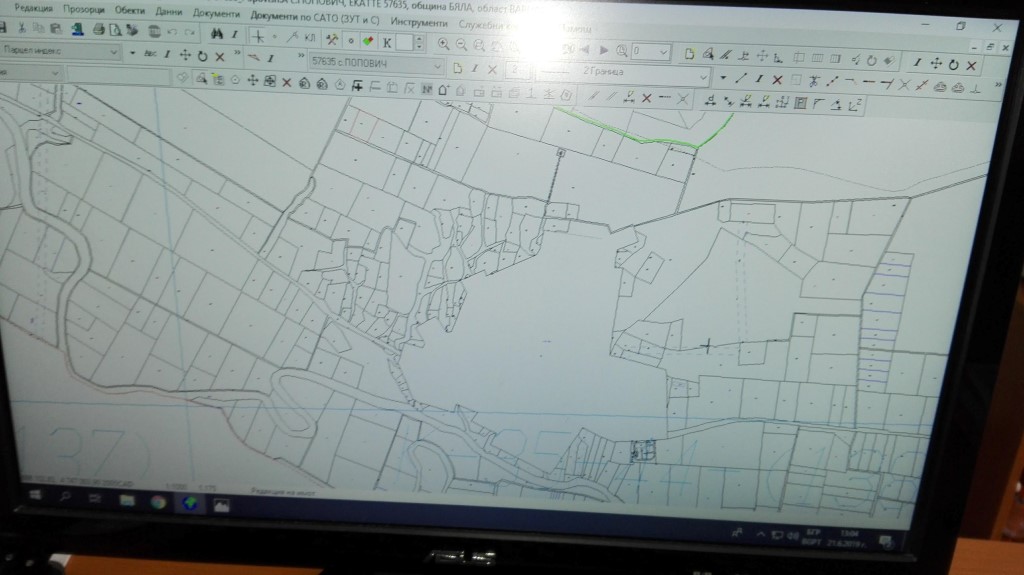Screen dimensions: 1024x575
Task: Click the stepper arrows next to K field
Action: pos(418,43)
